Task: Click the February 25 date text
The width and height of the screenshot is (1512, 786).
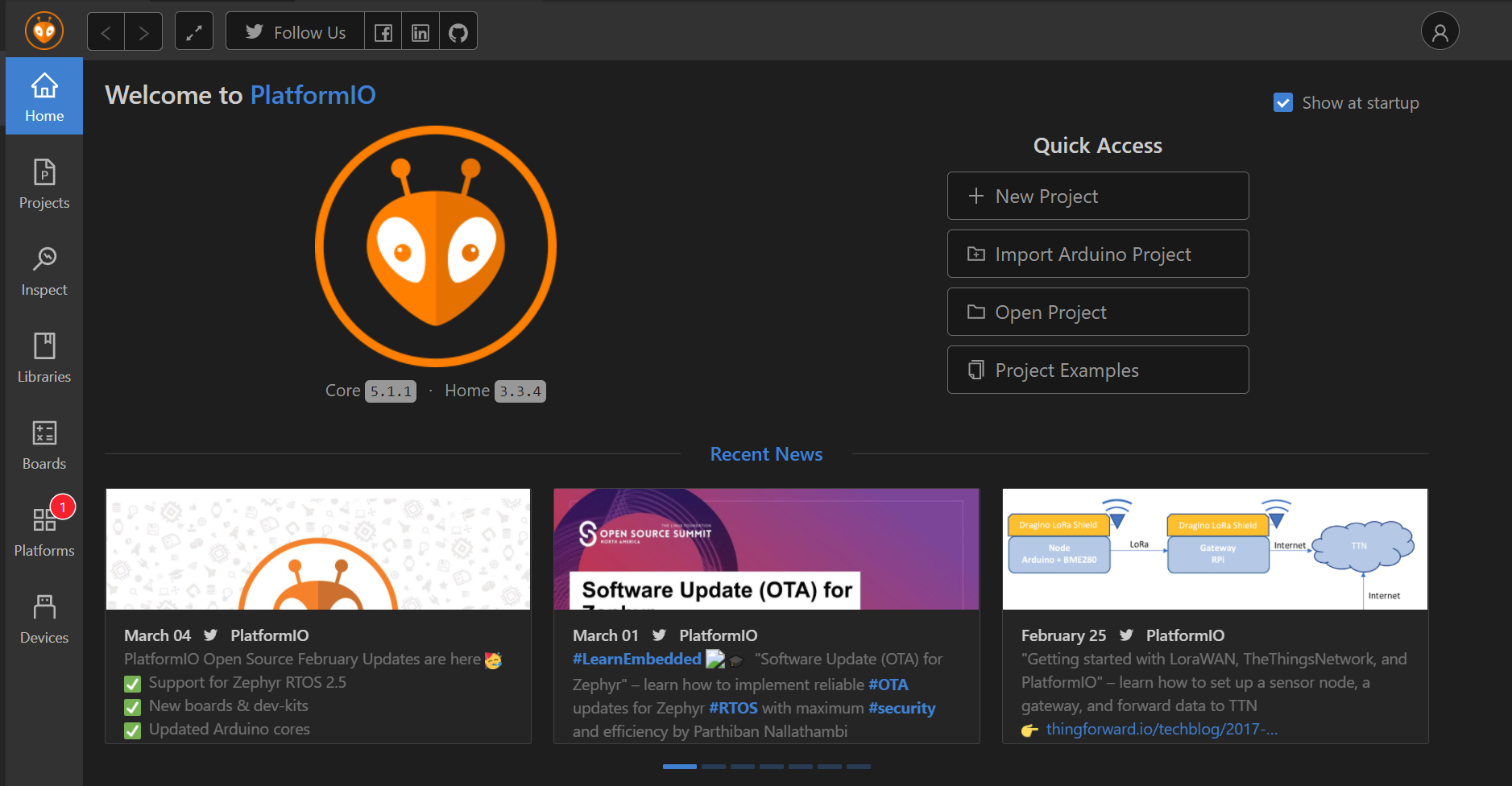Action: click(1064, 635)
